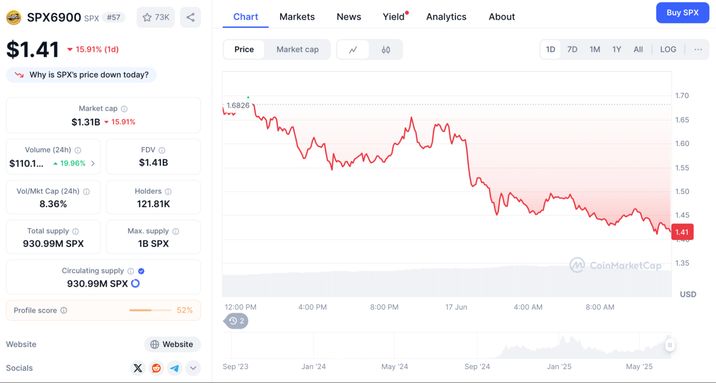Image resolution: width=716 pixels, height=383 pixels.
Task: Click the chart events history badge
Action: pyautogui.click(x=236, y=321)
